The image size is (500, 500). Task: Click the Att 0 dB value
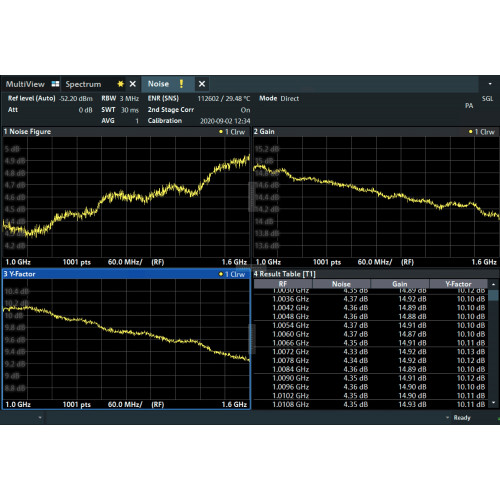click(86, 110)
